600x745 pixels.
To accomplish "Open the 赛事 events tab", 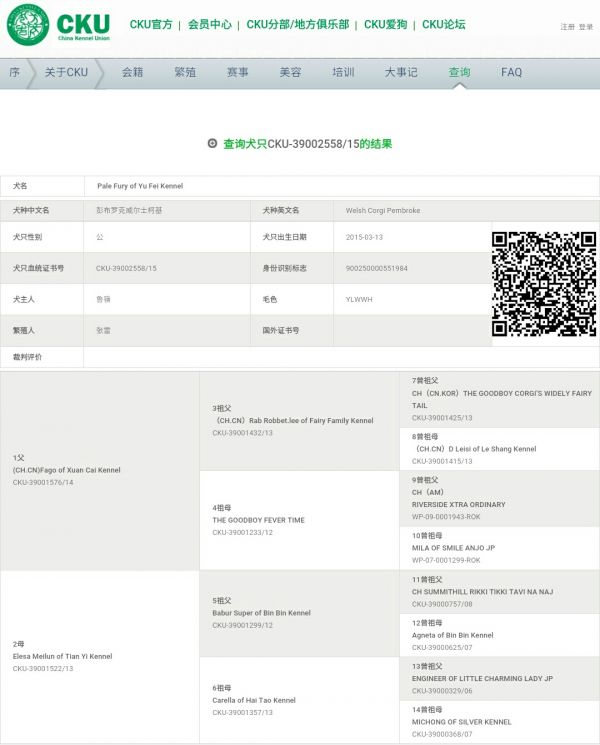I will [238, 72].
